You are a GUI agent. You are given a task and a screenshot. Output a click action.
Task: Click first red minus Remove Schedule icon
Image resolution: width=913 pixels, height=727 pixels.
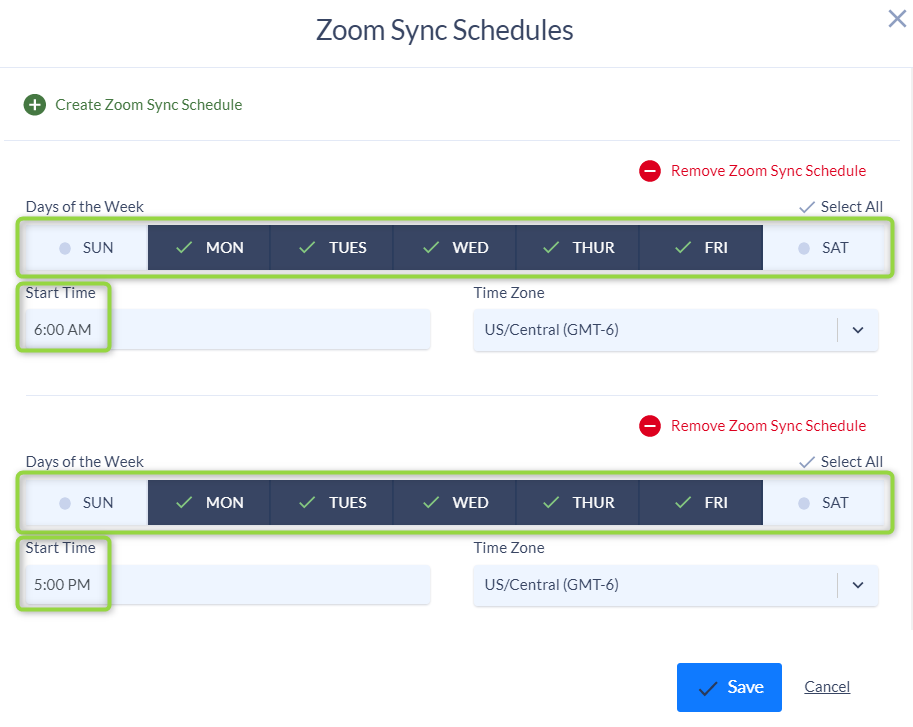[650, 171]
